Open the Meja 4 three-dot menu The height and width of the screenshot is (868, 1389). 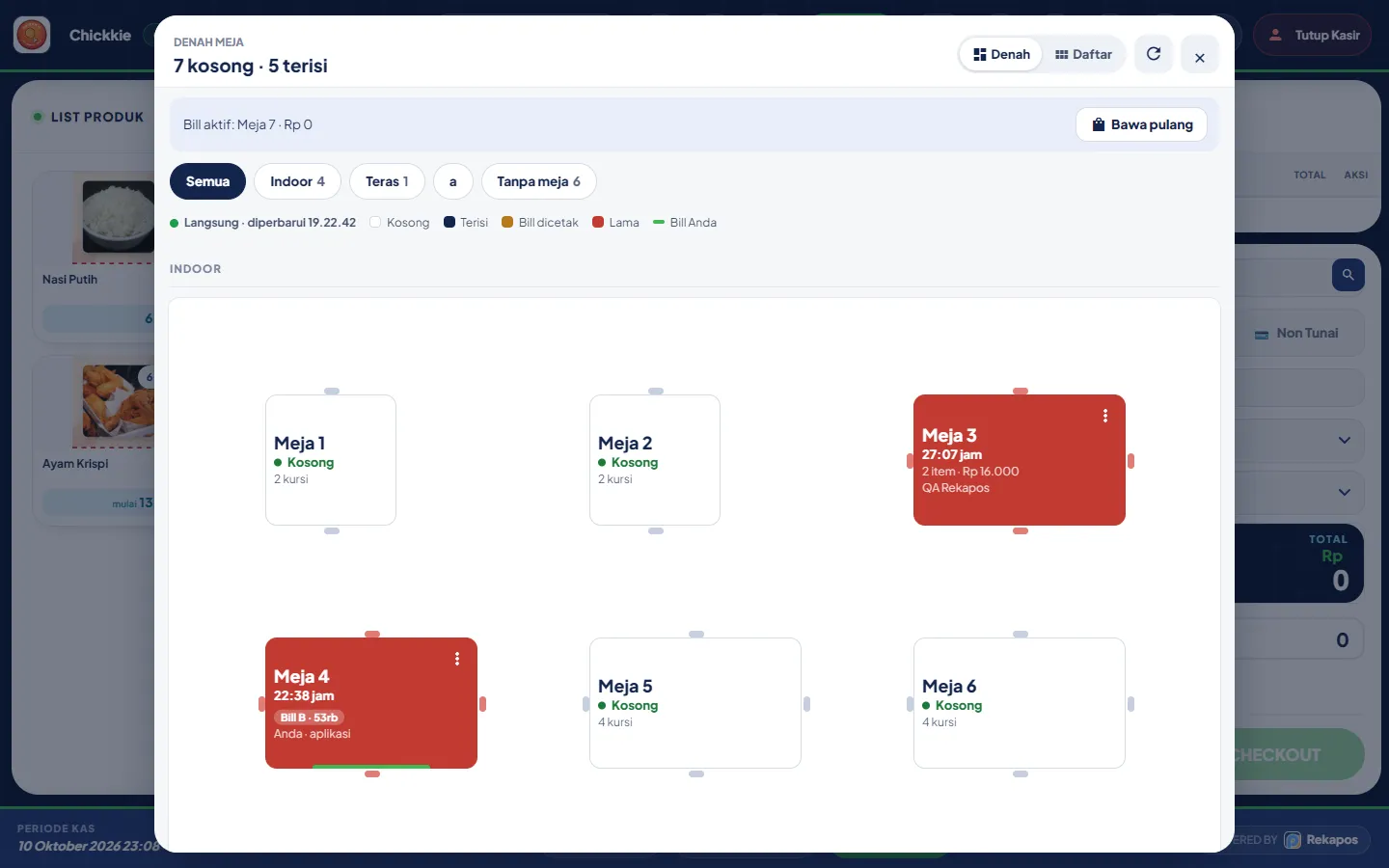pyautogui.click(x=457, y=659)
